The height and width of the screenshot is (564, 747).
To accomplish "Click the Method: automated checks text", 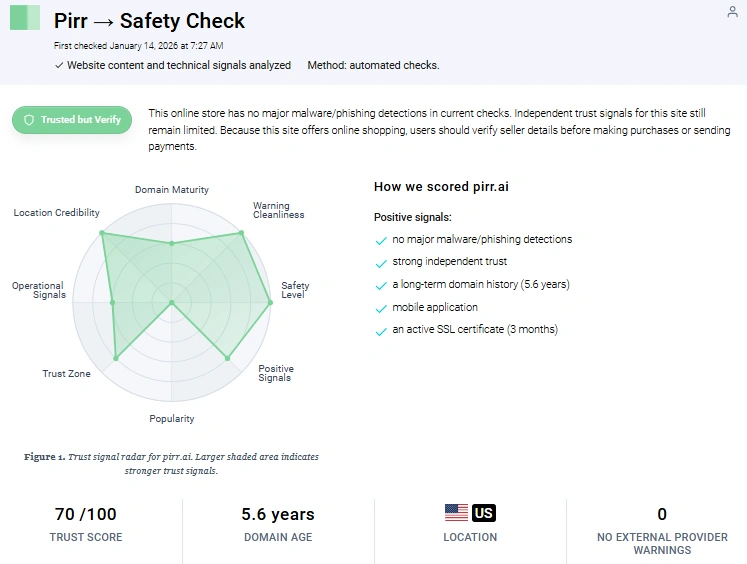I will [374, 65].
